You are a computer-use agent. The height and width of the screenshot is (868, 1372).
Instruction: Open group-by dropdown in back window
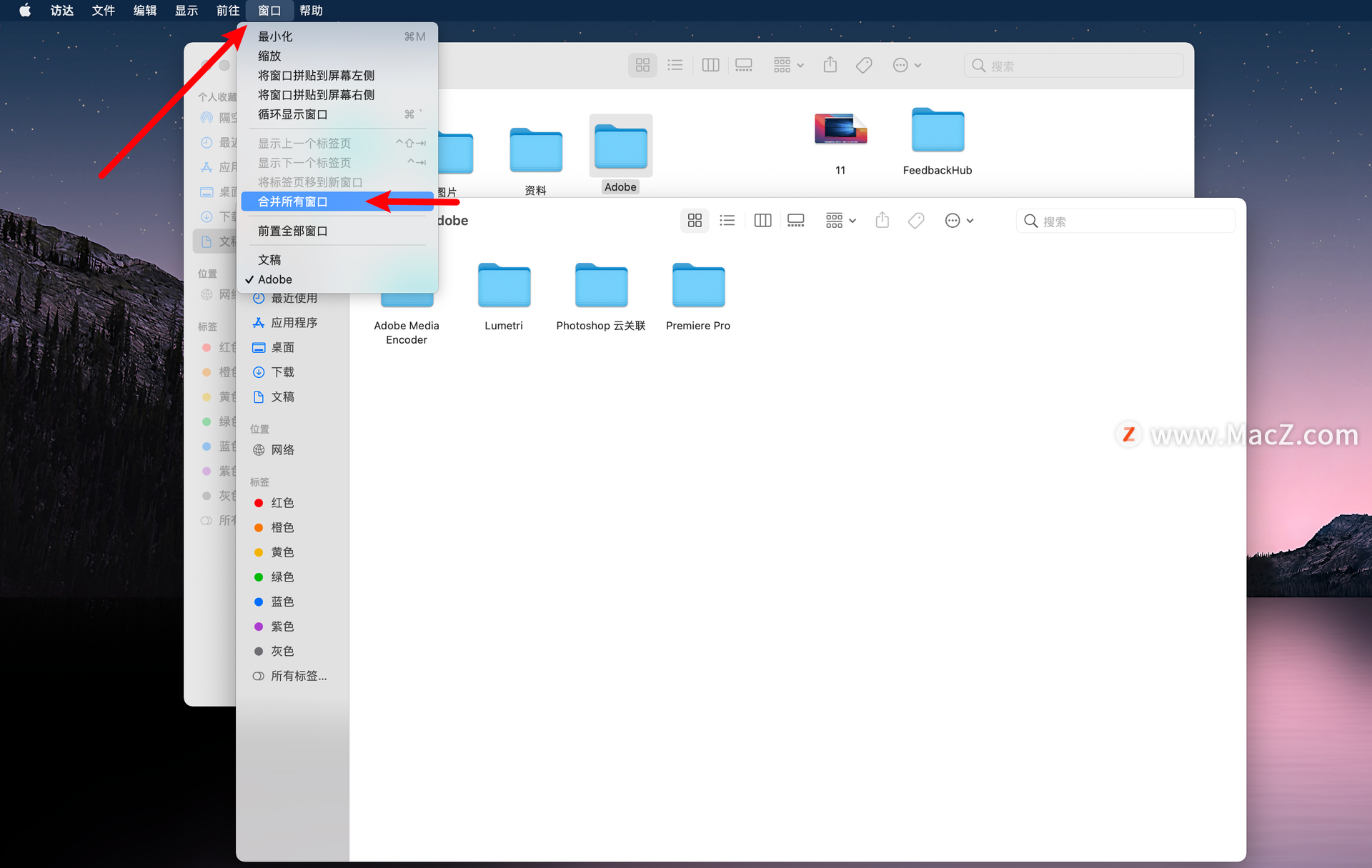pyautogui.click(x=788, y=65)
